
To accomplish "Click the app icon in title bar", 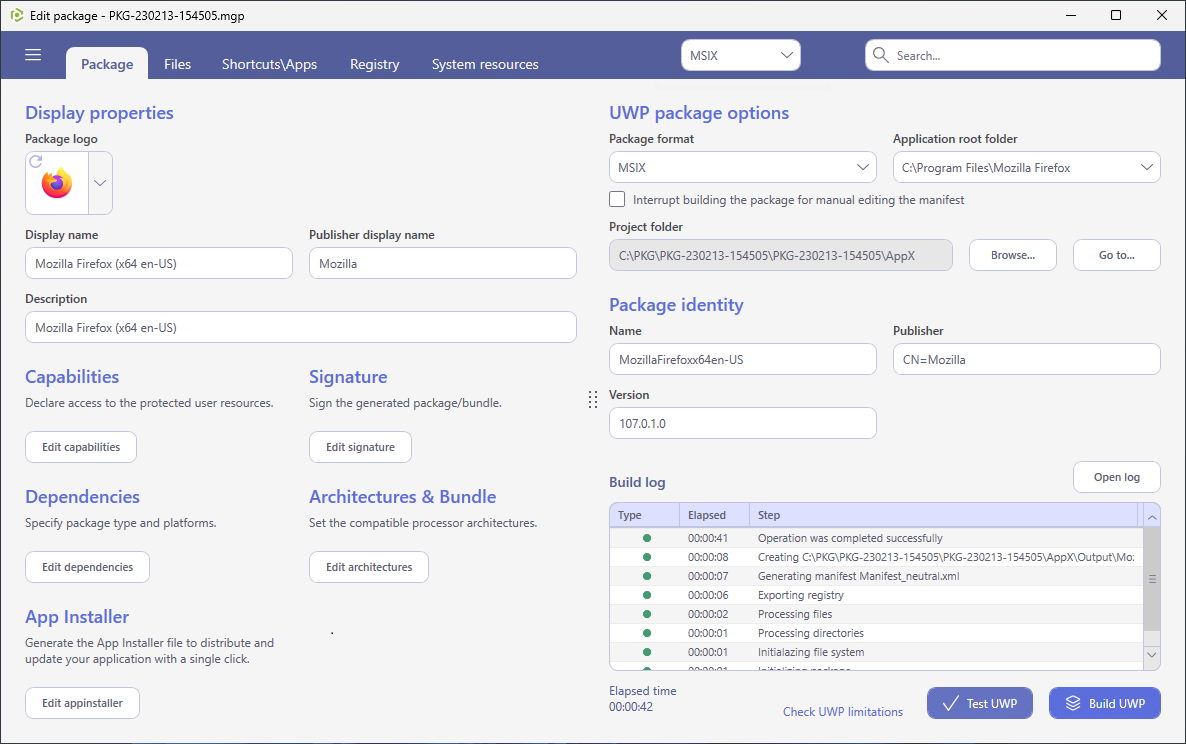I will [16, 15].
